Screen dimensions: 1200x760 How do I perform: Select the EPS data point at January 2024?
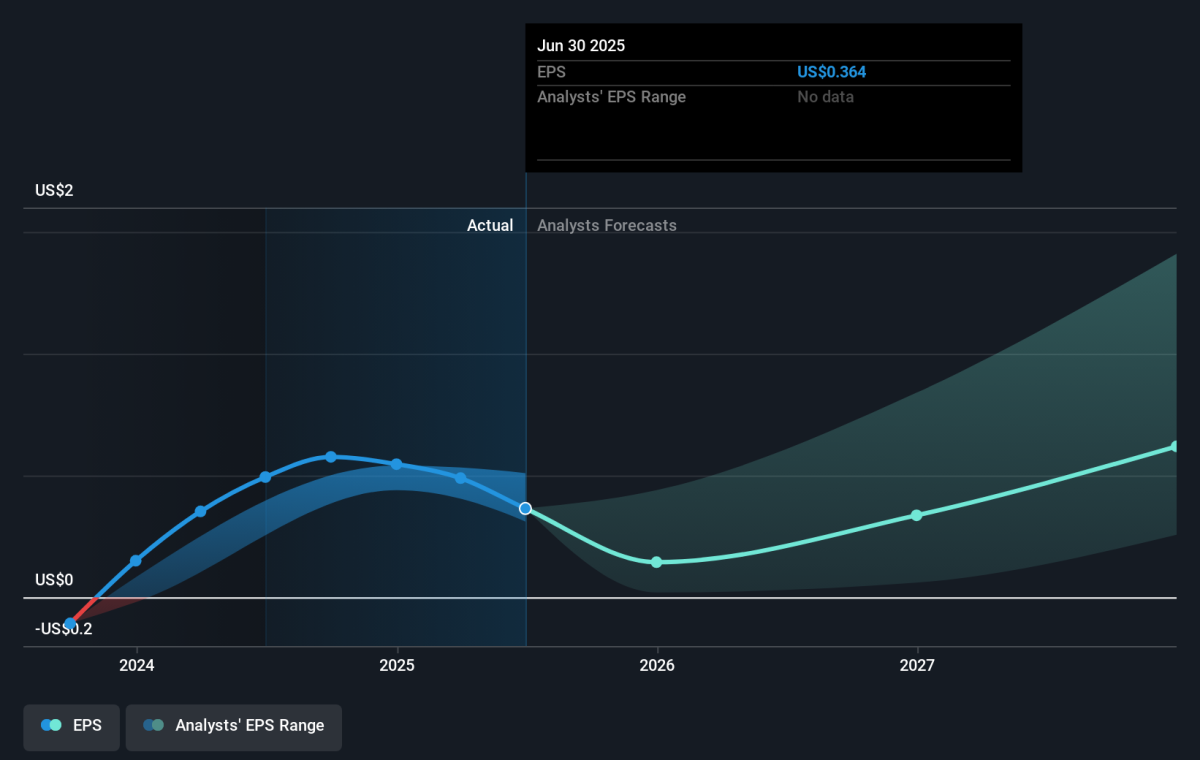click(136, 561)
